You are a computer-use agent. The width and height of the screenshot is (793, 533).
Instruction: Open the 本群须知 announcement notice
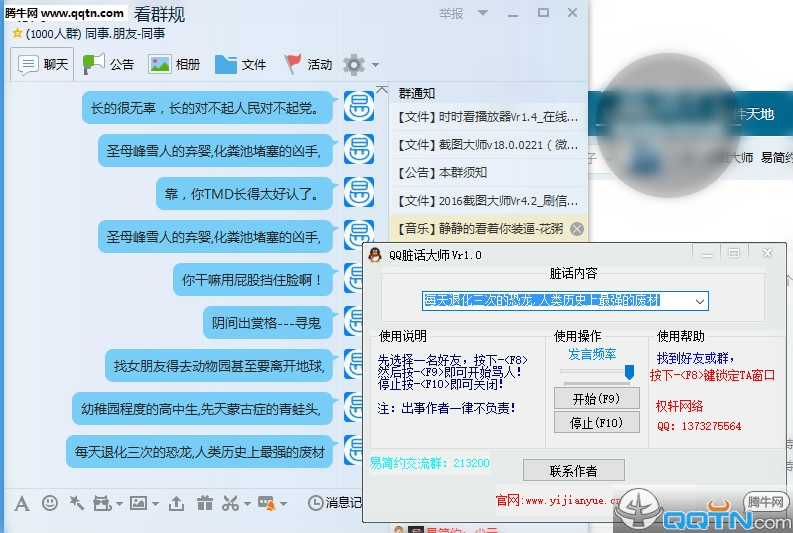click(488, 173)
